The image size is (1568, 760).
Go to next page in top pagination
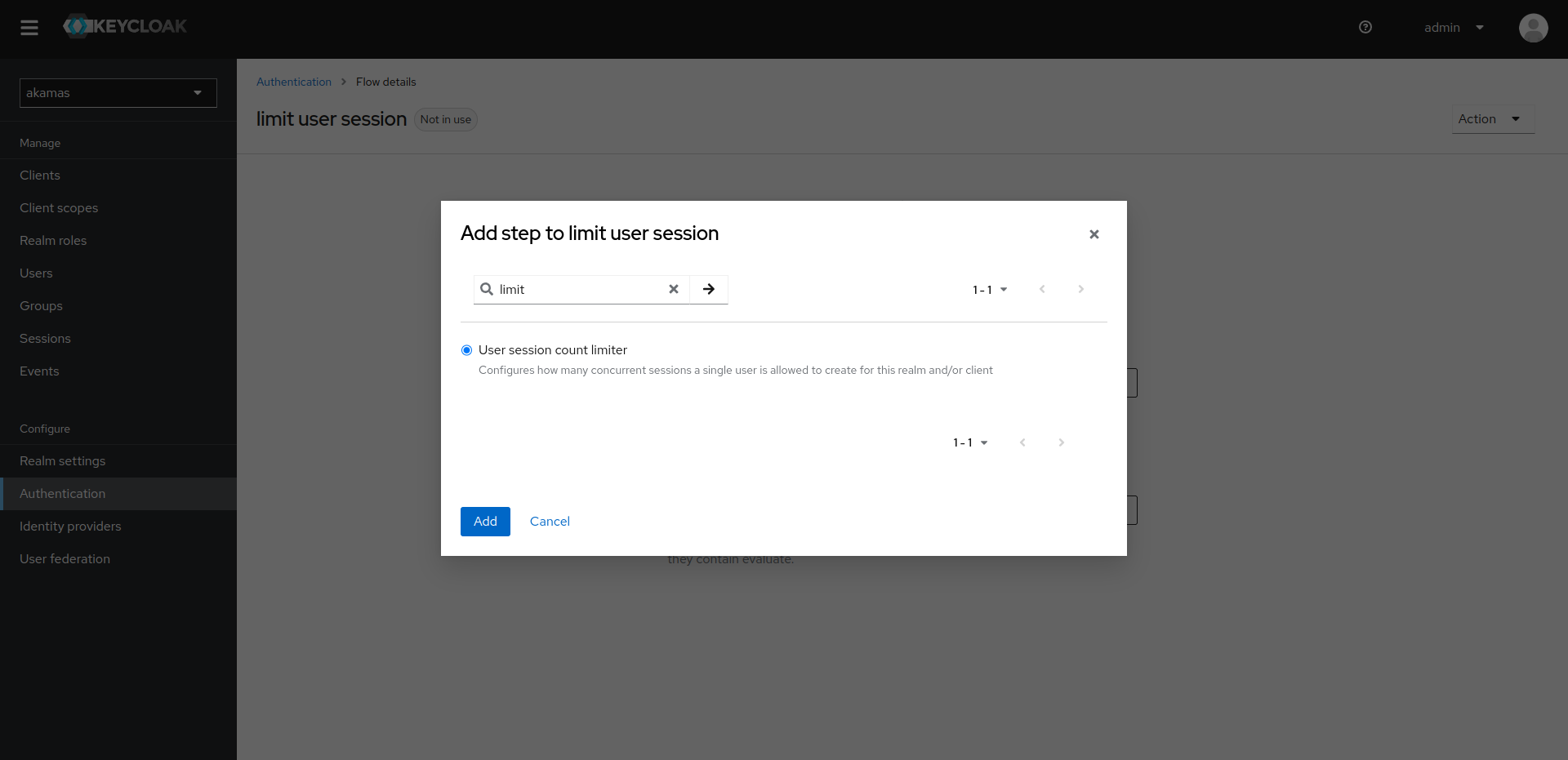tap(1080, 289)
